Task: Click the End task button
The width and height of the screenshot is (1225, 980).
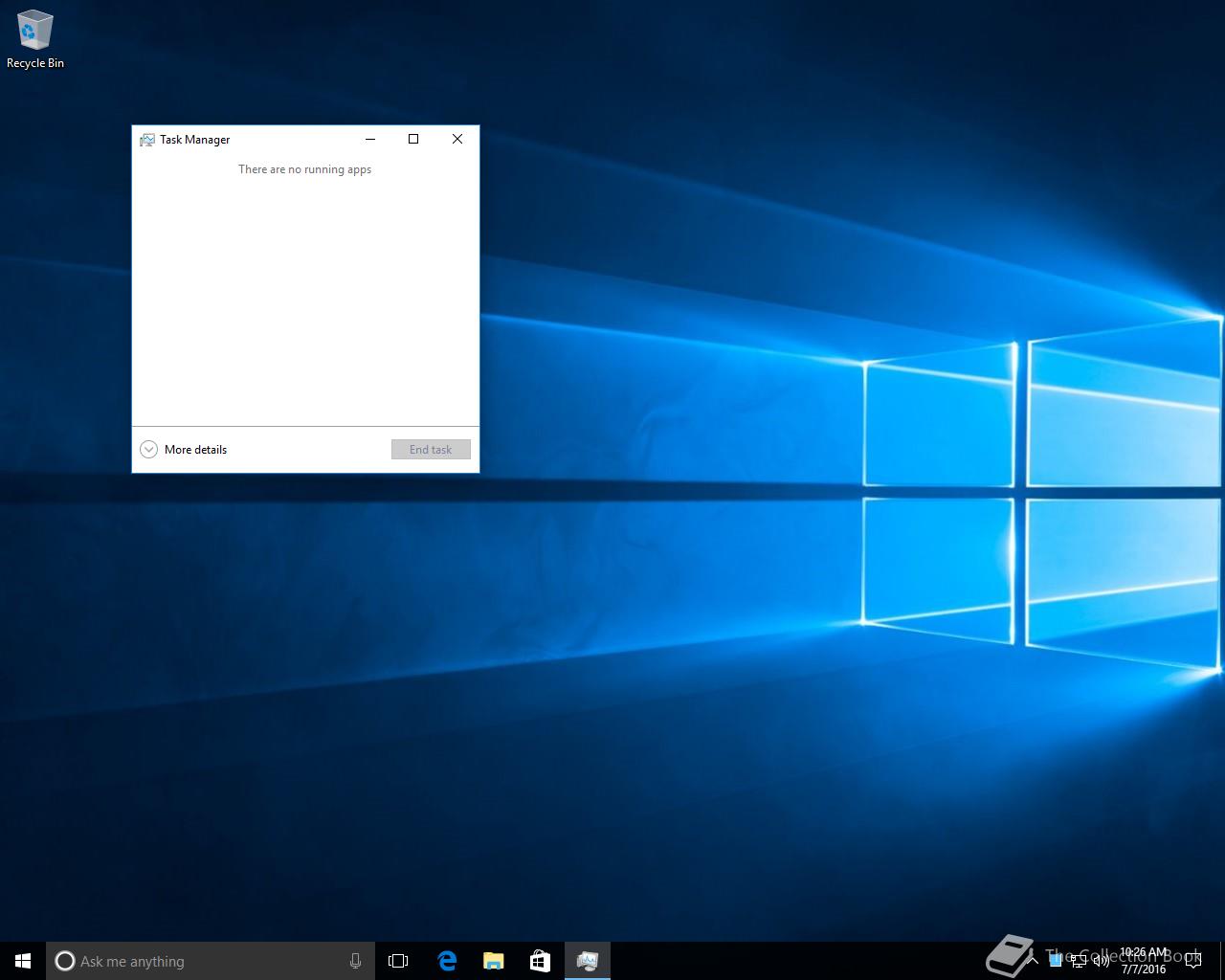Action: click(431, 450)
